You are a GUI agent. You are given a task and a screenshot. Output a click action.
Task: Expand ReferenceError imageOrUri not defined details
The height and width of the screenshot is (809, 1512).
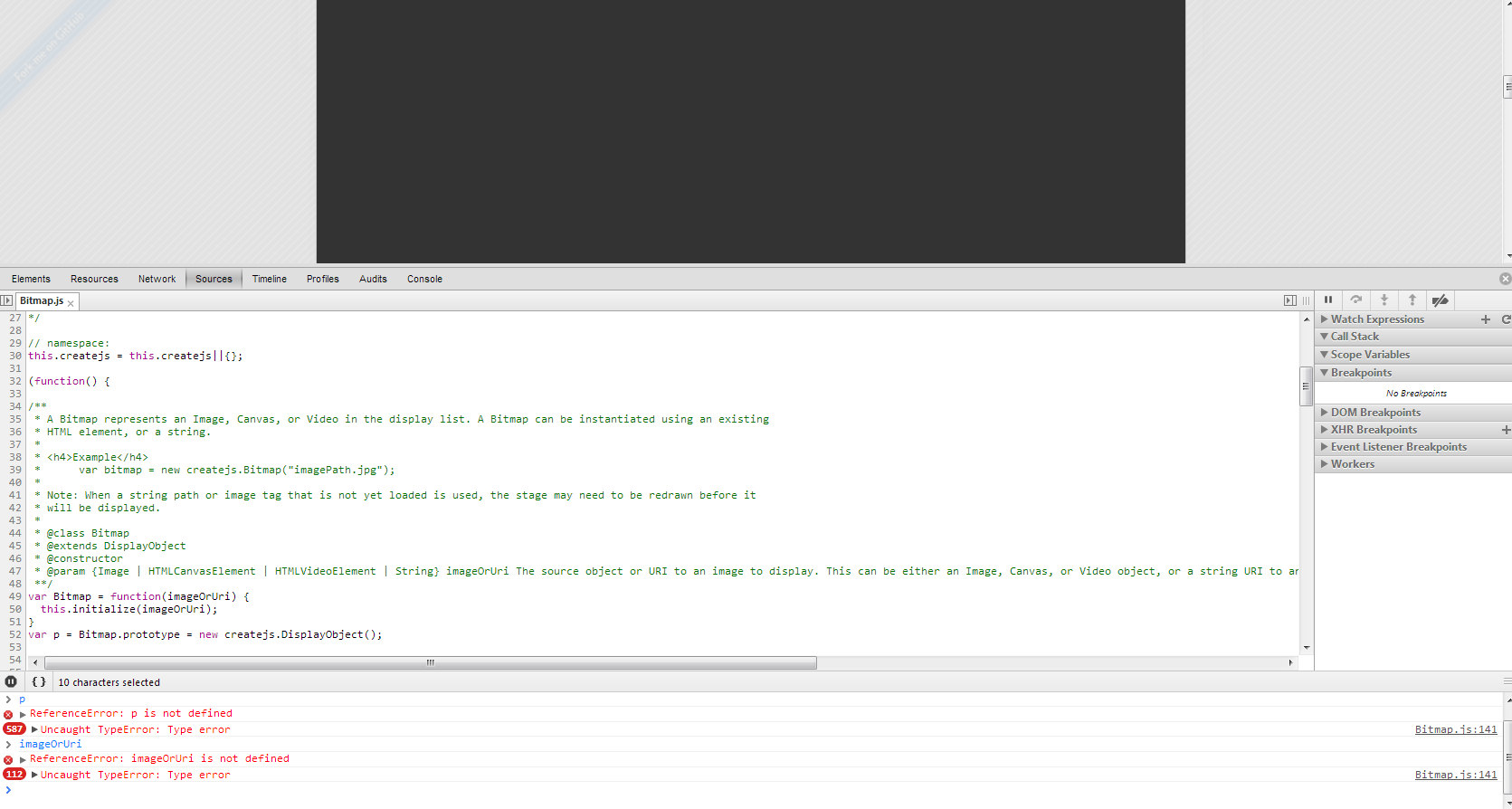point(23,759)
